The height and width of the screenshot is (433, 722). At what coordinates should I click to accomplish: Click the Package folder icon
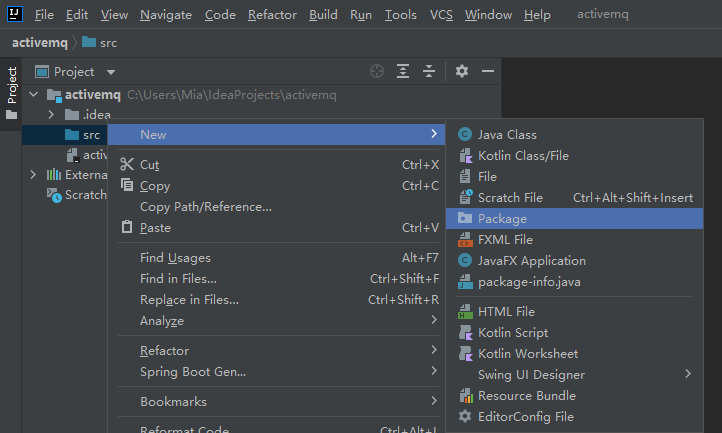465,218
